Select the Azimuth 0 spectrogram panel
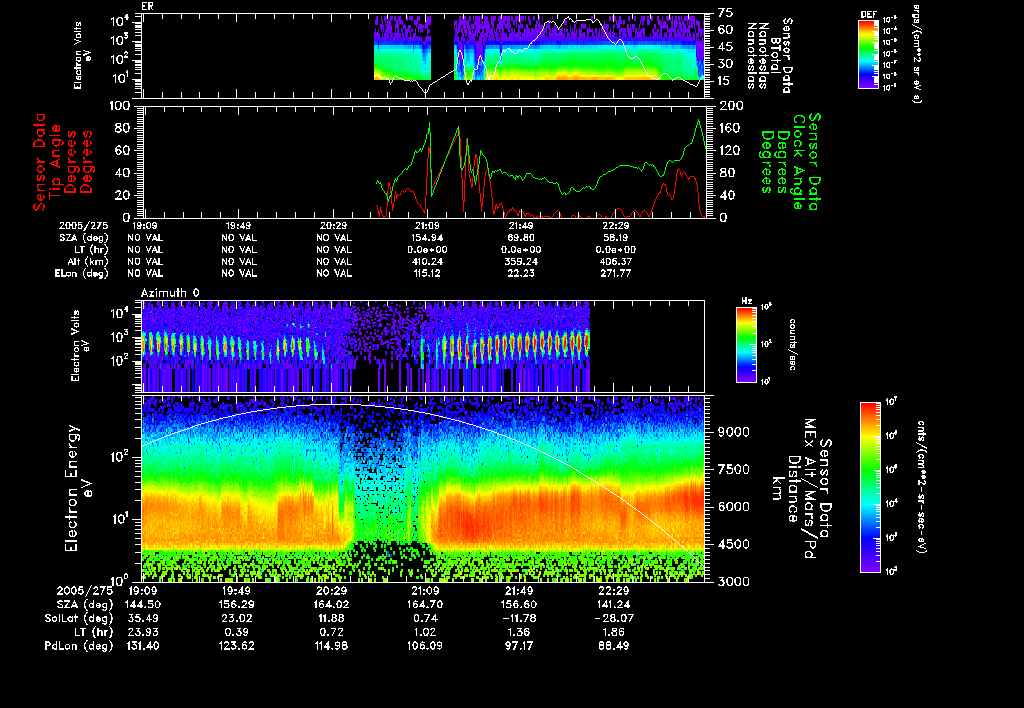This screenshot has width=1024, height=708. click(x=423, y=346)
